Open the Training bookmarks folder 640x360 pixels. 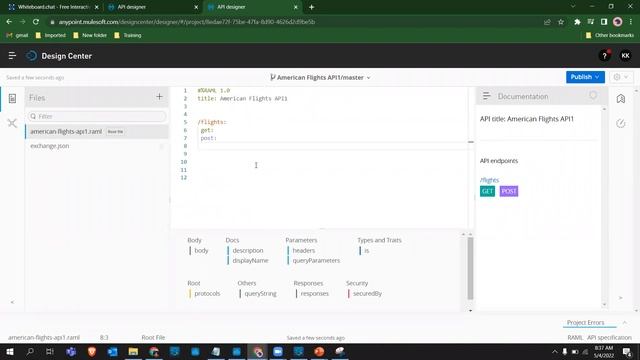(x=128, y=36)
